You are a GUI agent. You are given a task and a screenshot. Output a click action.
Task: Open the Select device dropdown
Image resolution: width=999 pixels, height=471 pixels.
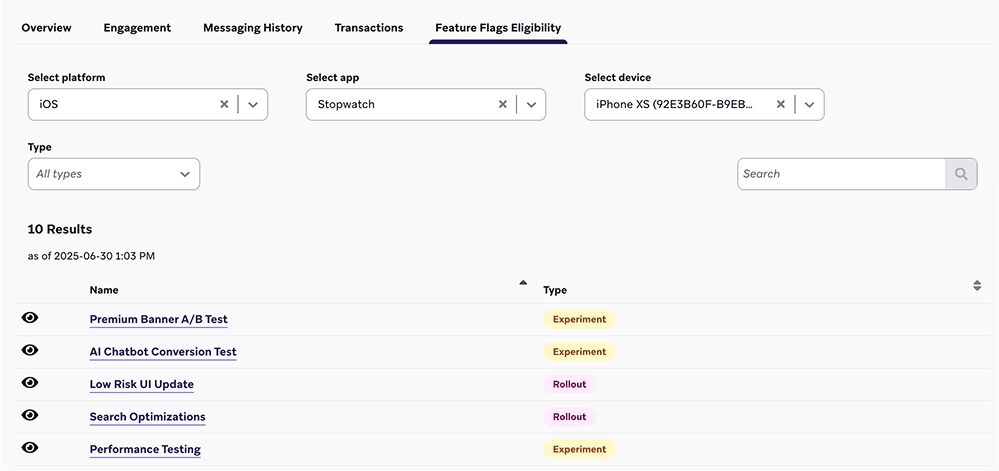(809, 104)
